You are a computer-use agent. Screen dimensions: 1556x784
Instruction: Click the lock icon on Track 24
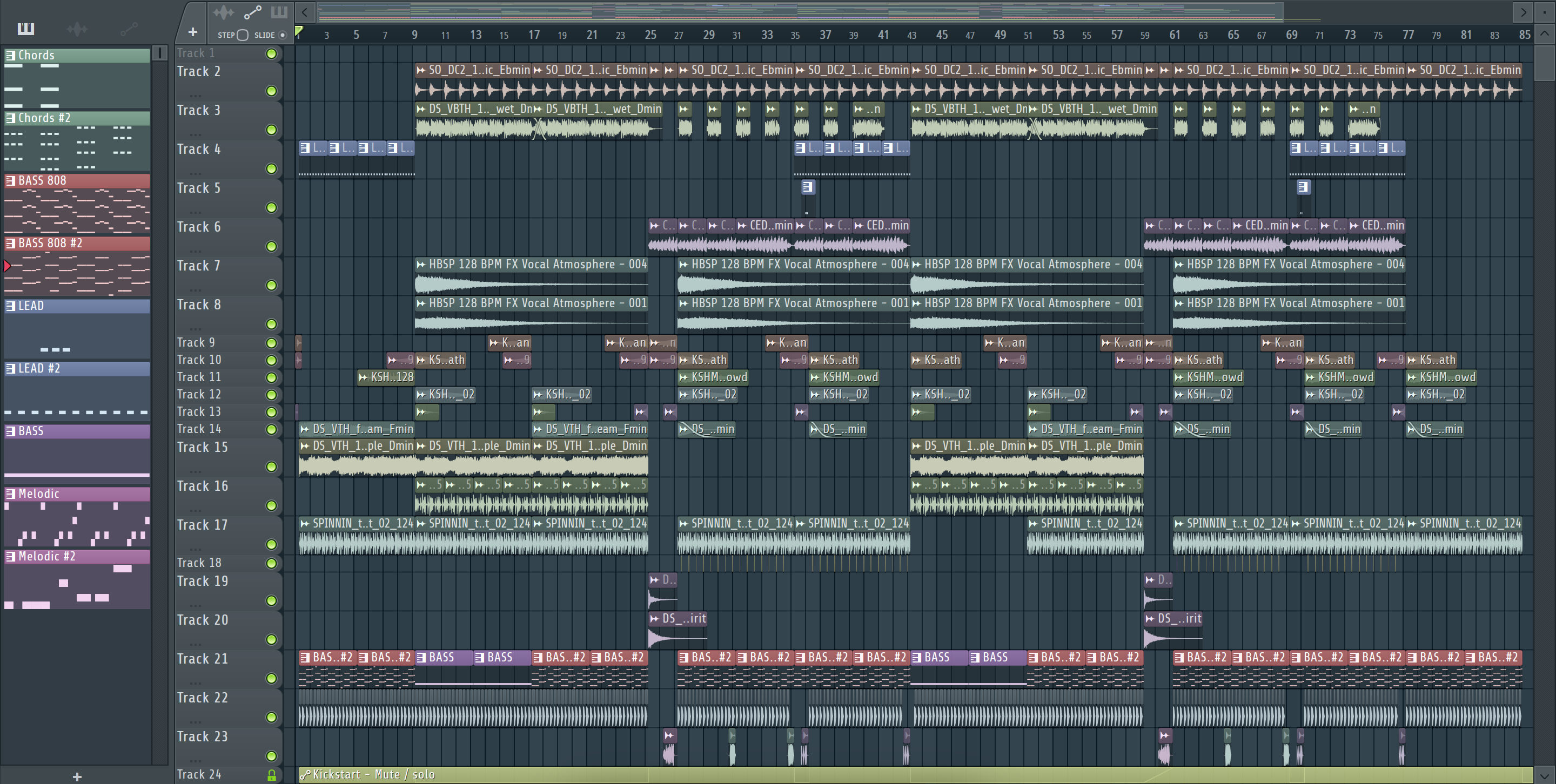[272, 775]
